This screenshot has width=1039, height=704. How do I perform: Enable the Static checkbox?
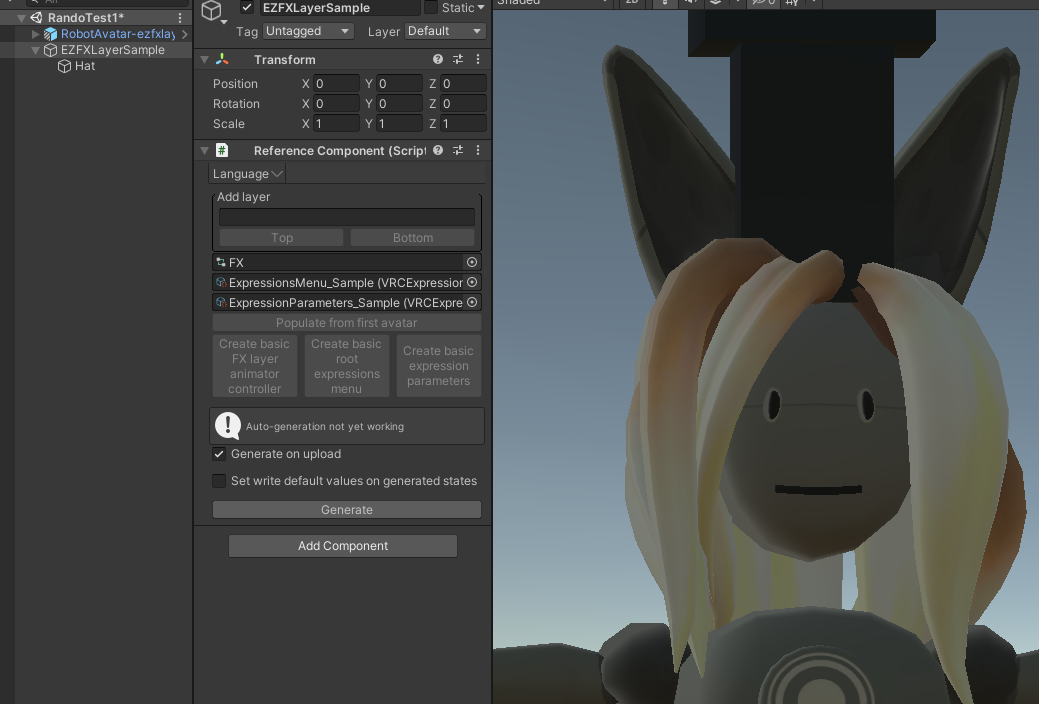pyautogui.click(x=431, y=7)
